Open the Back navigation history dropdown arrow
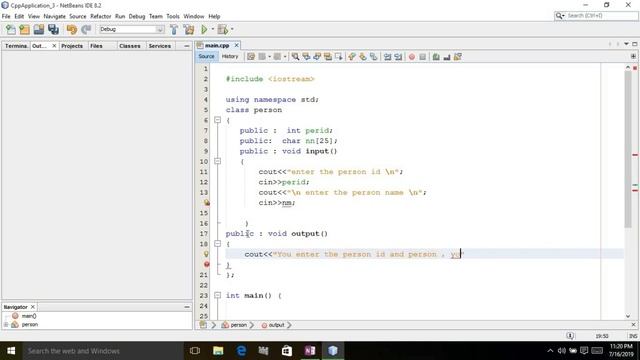The height and width of the screenshot is (360, 640). tap(269, 57)
